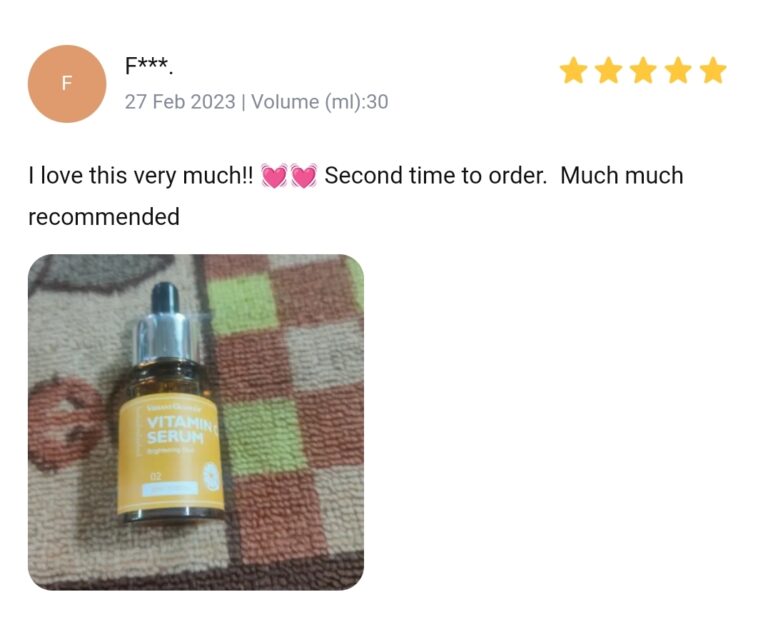Click the first pink heart emoji
The image size is (768, 622).
(274, 176)
